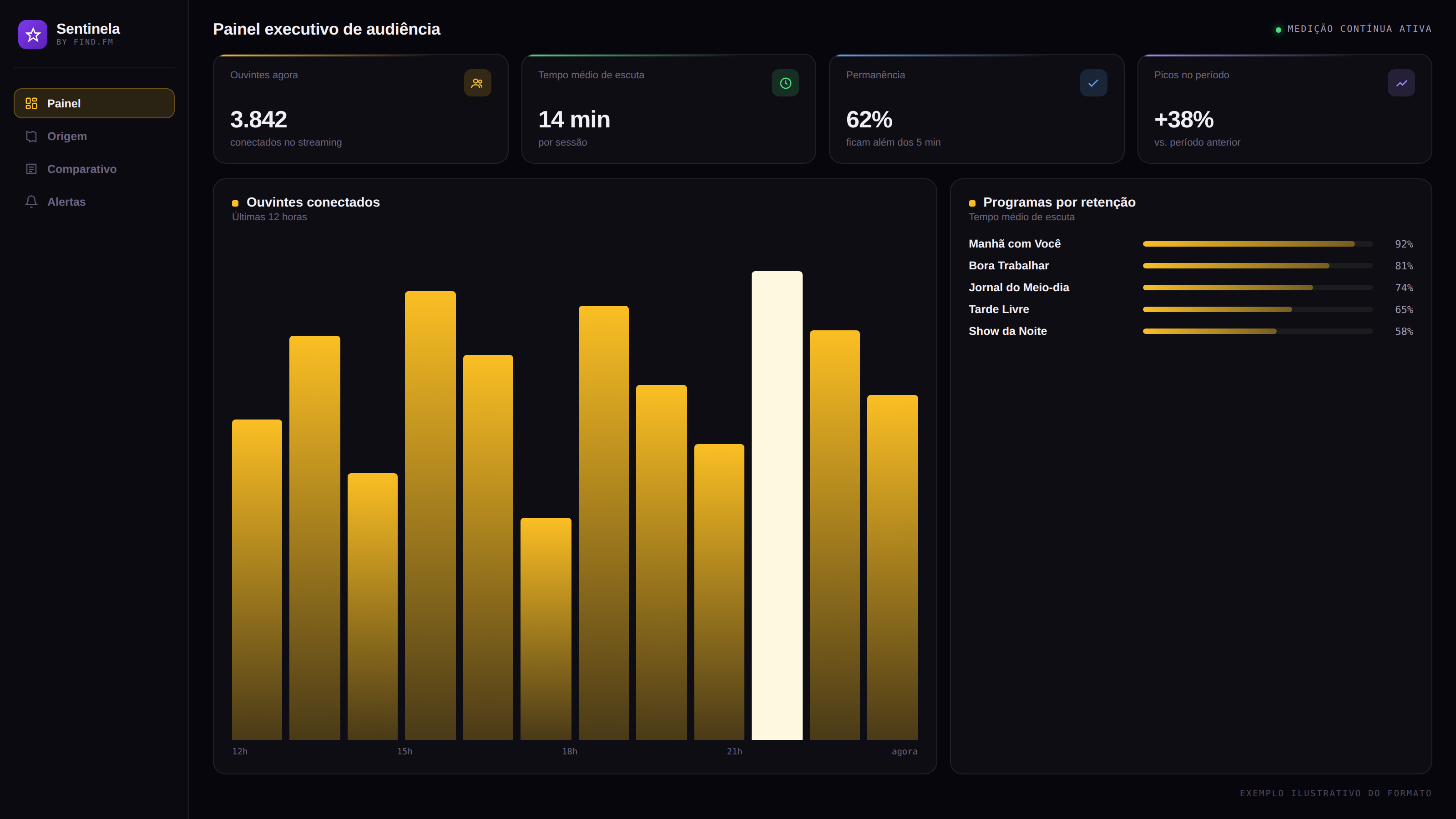The image size is (1456, 819).
Task: Click the Origem book icon in sidebar
Action: [32, 136]
